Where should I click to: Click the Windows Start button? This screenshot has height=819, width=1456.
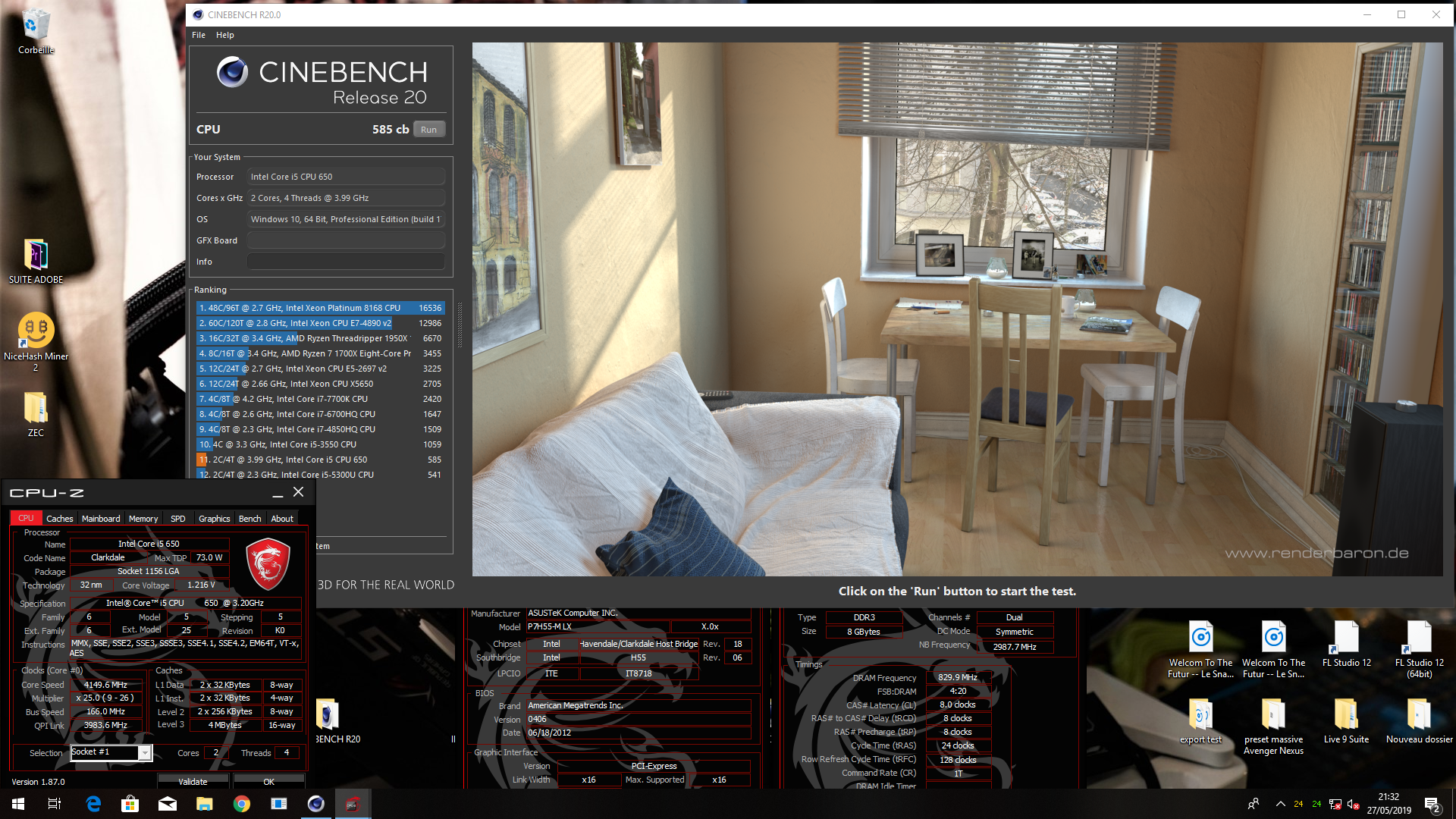[18, 804]
